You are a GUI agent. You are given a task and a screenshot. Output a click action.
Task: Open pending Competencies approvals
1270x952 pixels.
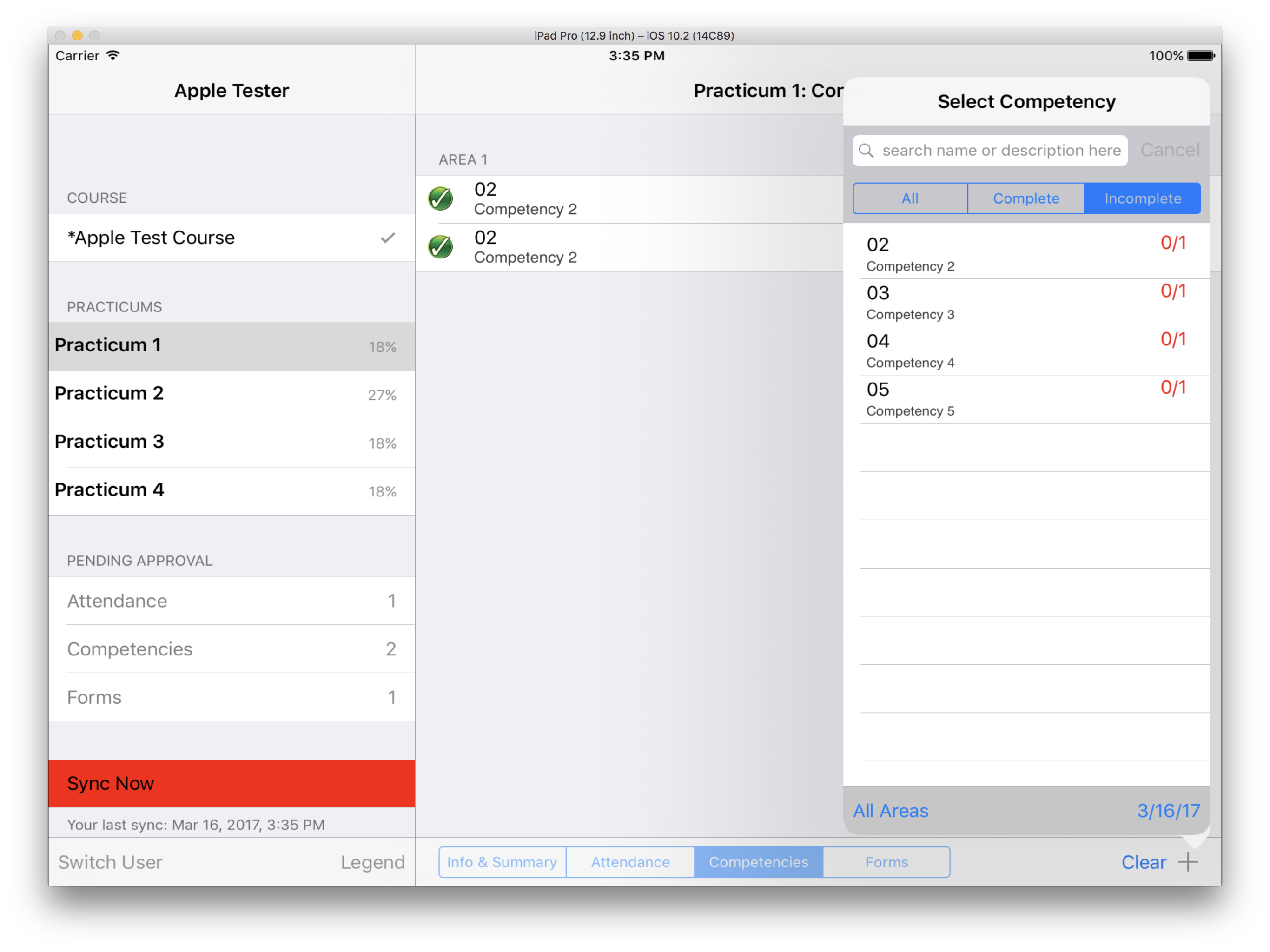pyautogui.click(x=232, y=649)
